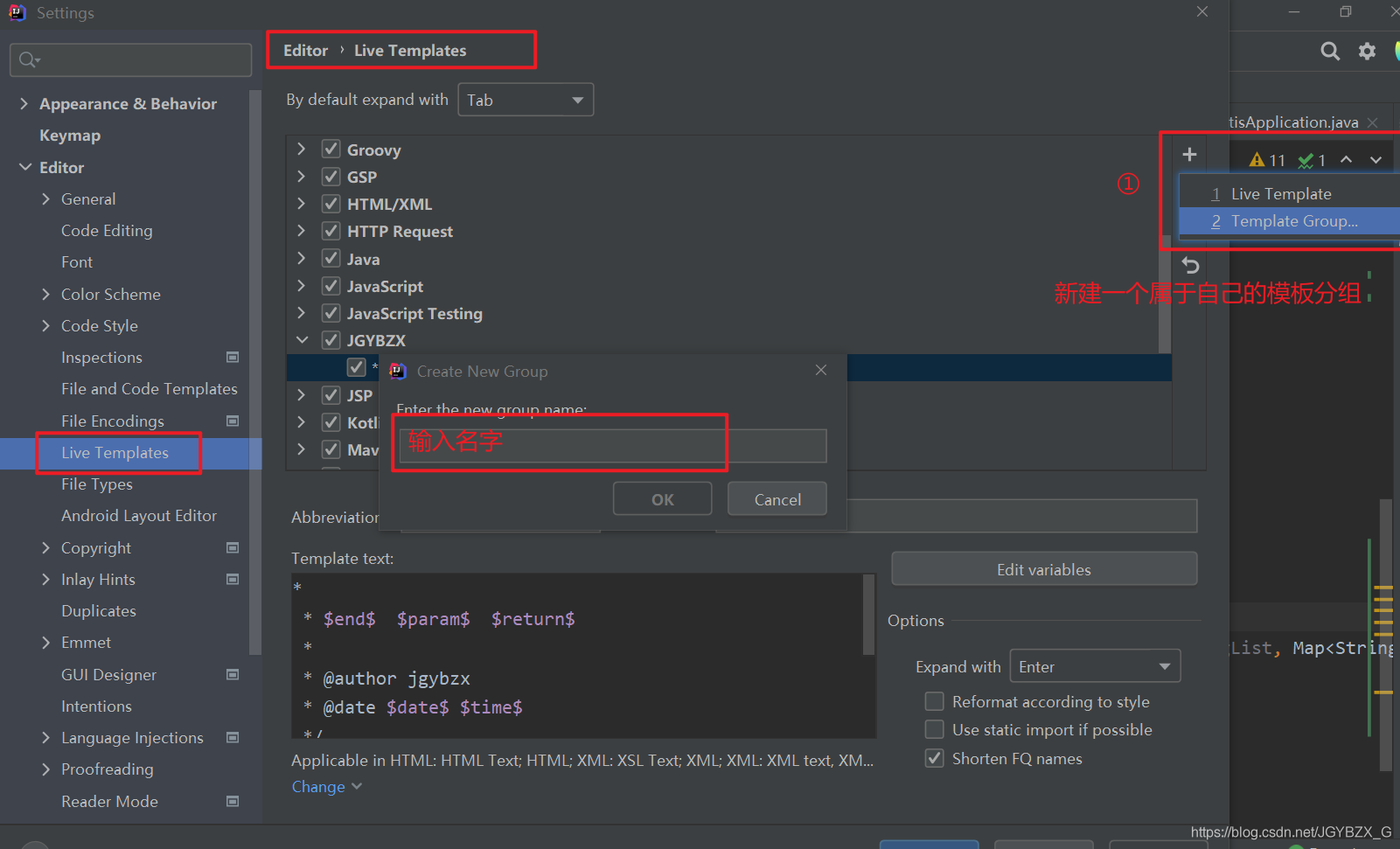Click the warnings indicator showing 11
Image resolution: width=1400 pixels, height=849 pixels.
click(1267, 160)
